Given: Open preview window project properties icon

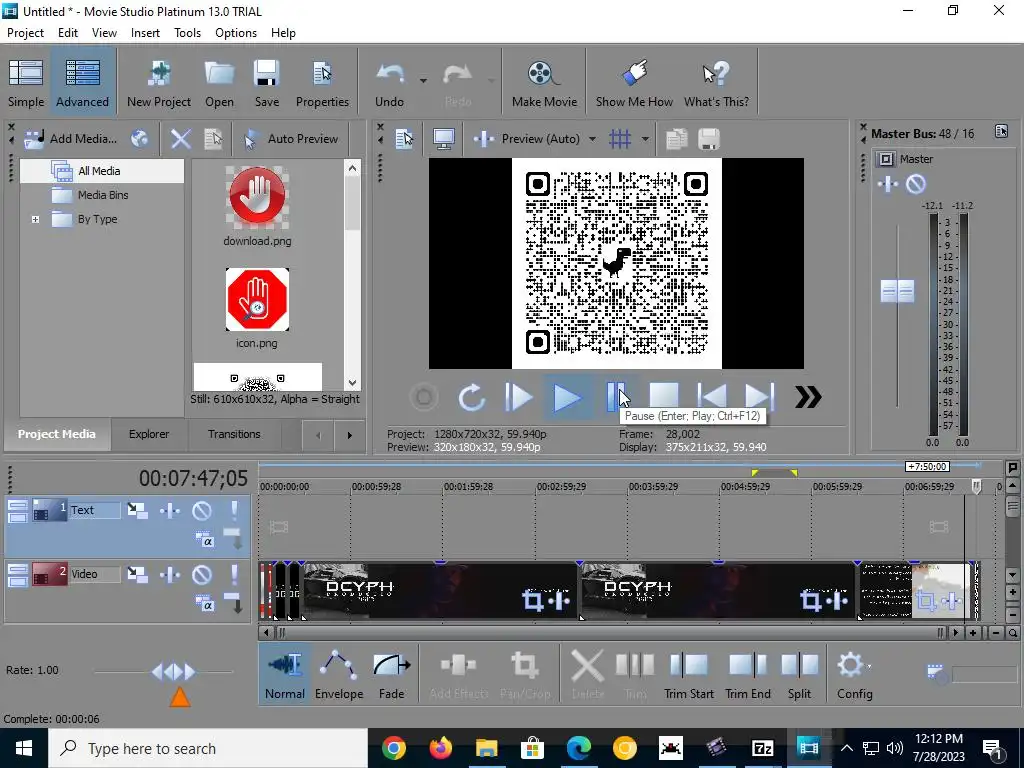Looking at the screenshot, I should (405, 138).
